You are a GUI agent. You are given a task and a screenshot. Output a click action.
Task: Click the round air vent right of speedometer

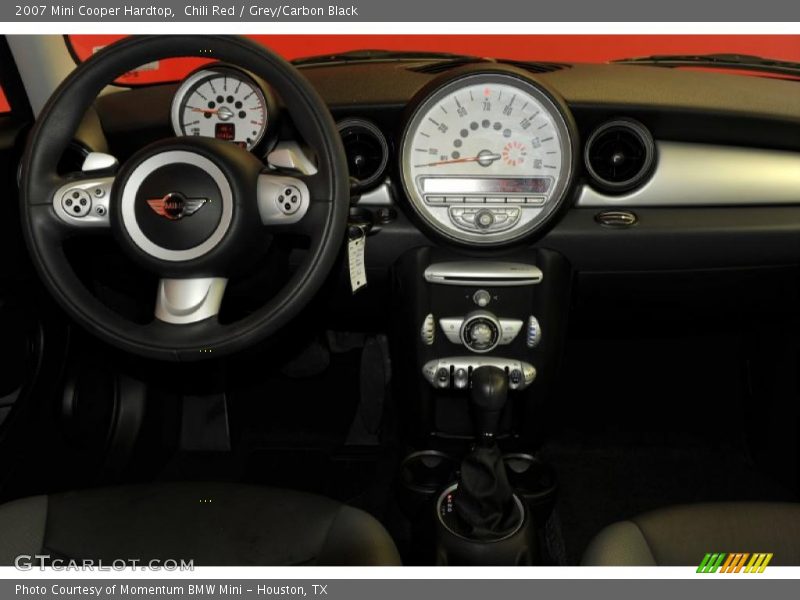tap(619, 157)
